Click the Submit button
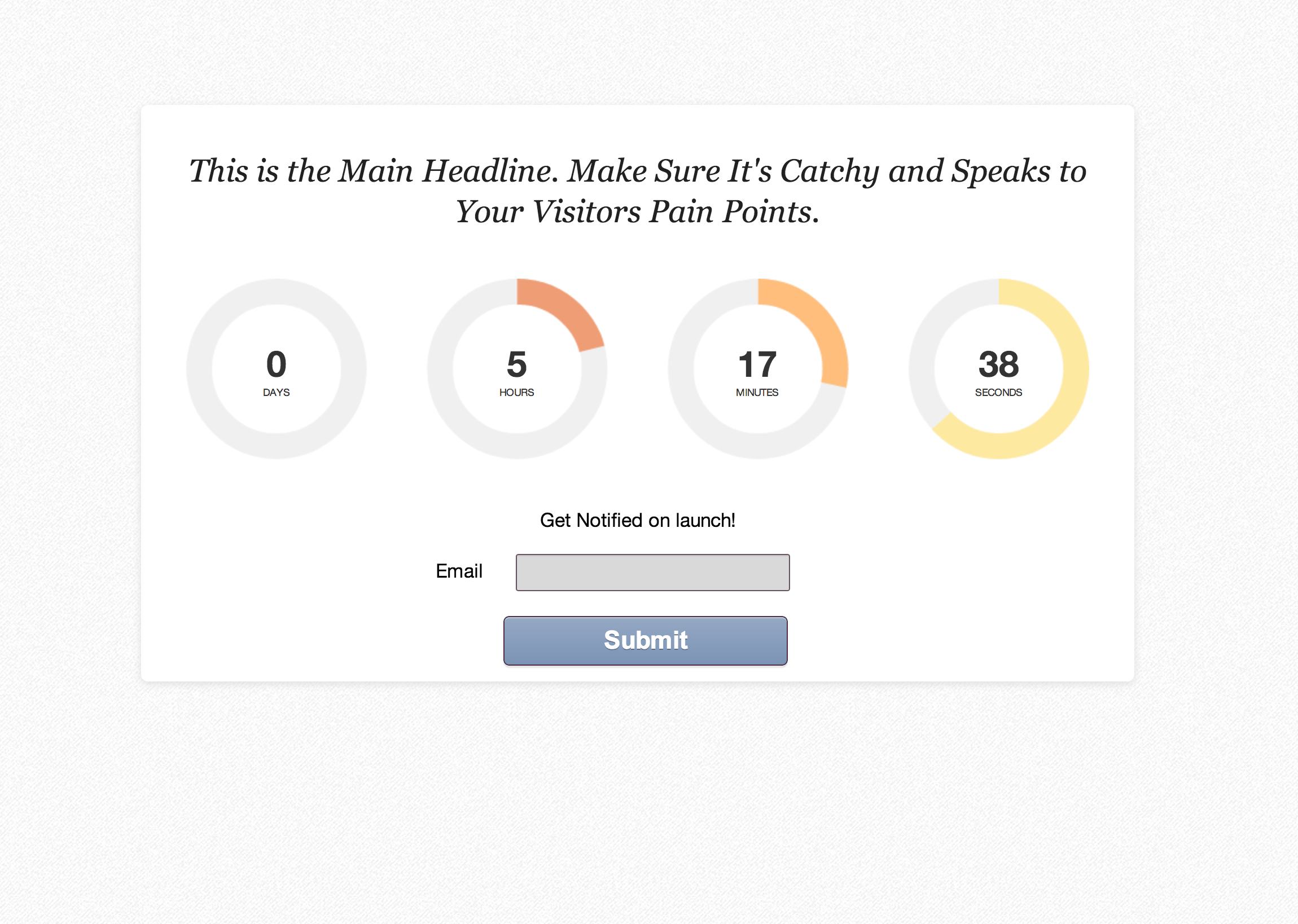 (x=645, y=641)
